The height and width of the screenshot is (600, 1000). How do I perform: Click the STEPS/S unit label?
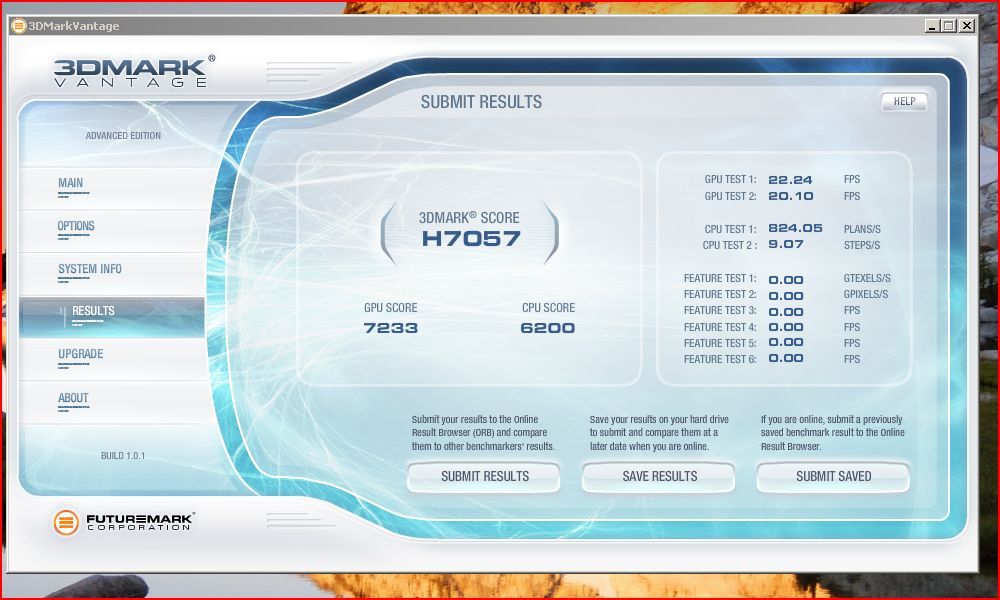pyautogui.click(x=862, y=245)
